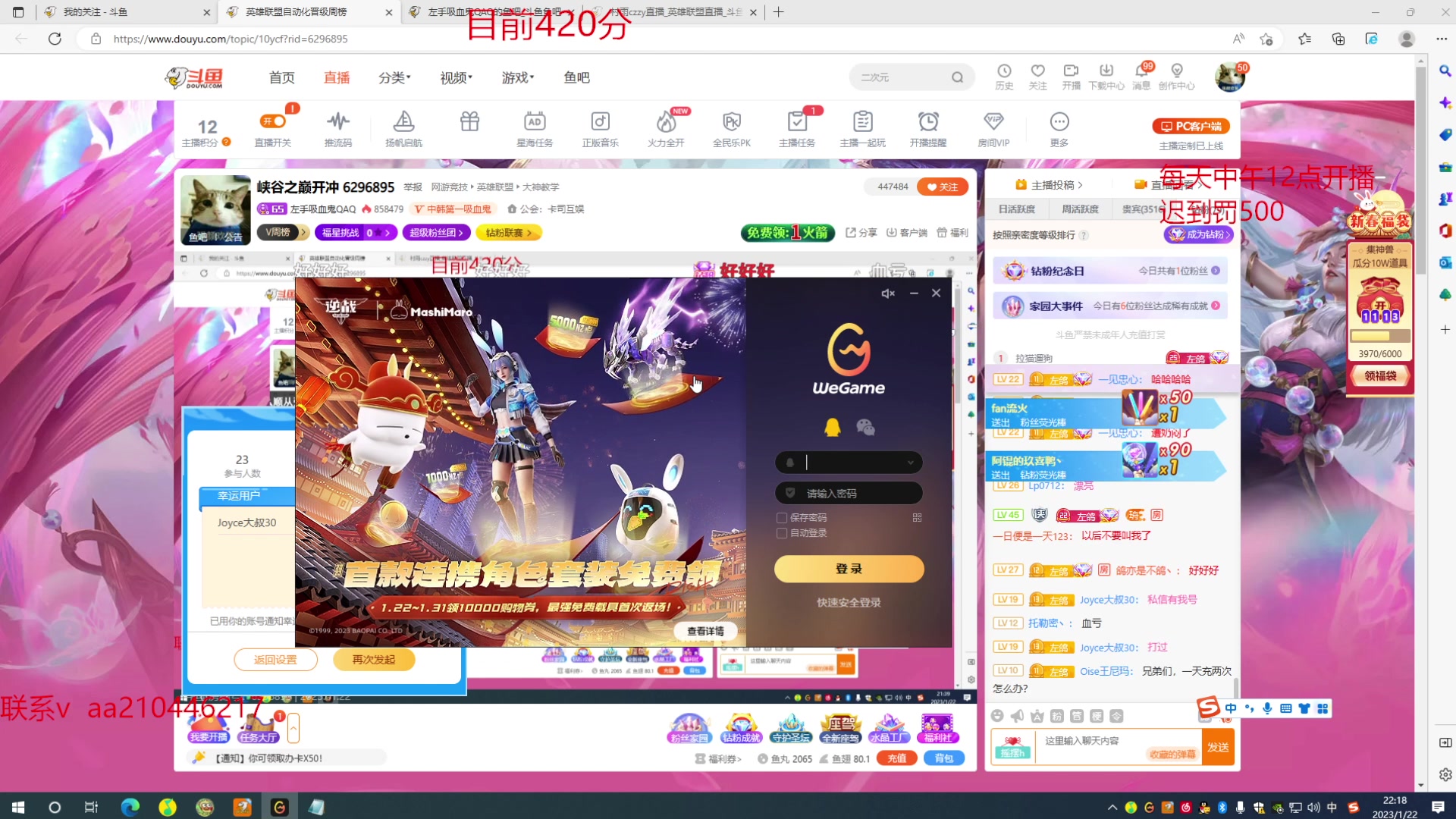Open the 福利社 welfare shop icon
The image size is (1456, 819).
938,729
